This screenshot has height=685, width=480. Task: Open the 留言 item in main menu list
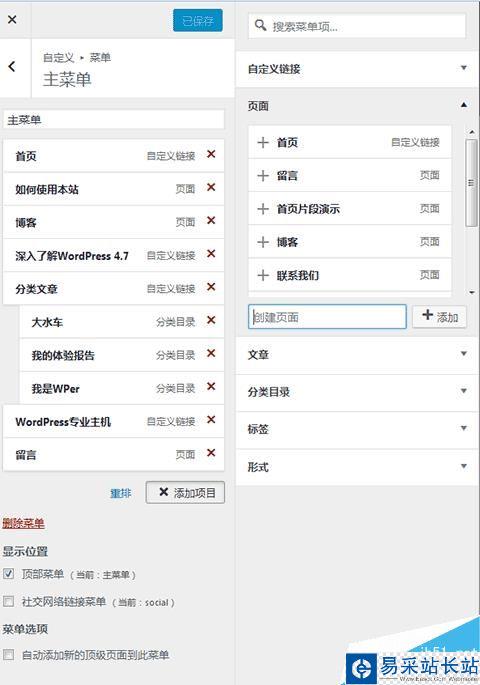tap(114, 455)
